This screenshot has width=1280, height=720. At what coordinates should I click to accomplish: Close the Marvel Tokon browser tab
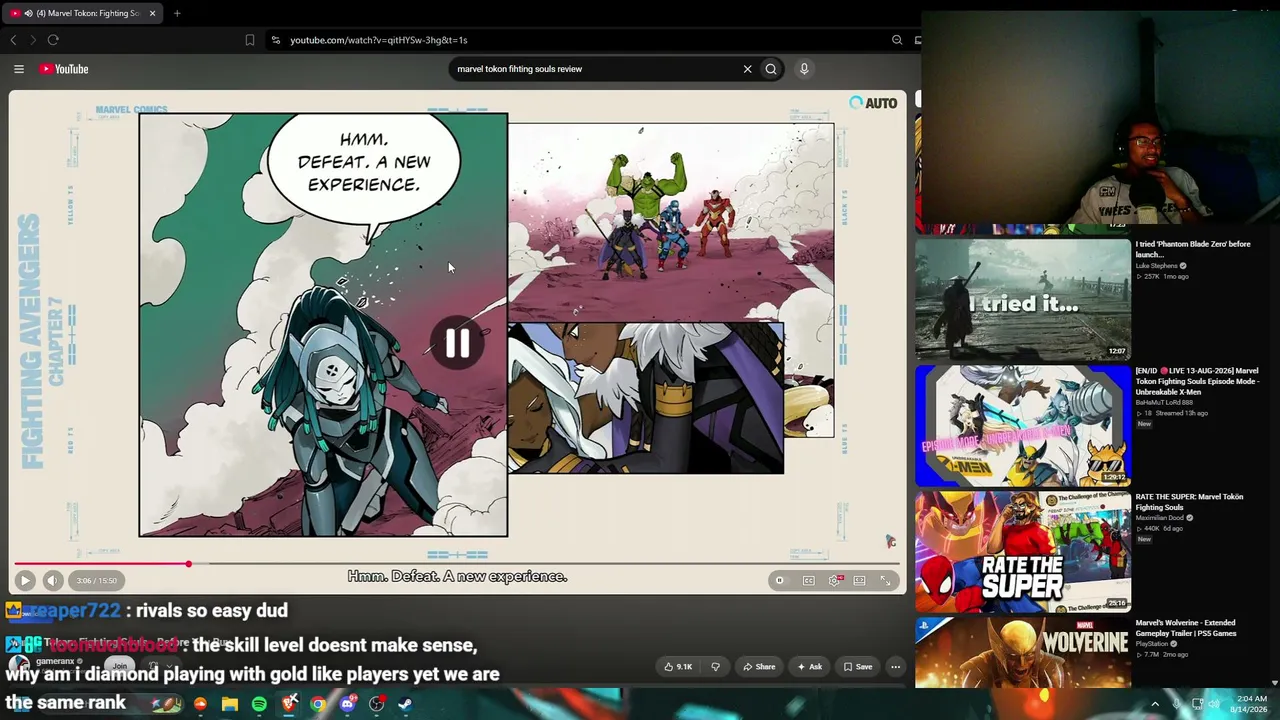tap(152, 13)
